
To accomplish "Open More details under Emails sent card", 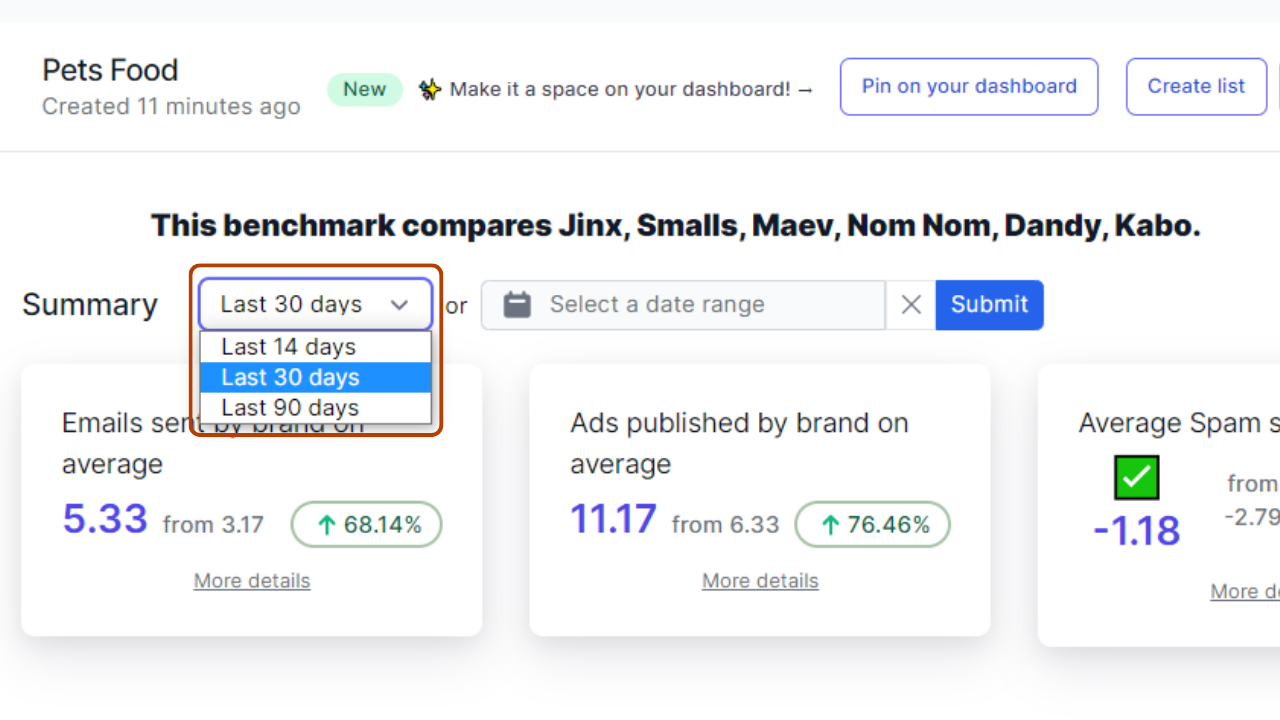I will pos(252,581).
